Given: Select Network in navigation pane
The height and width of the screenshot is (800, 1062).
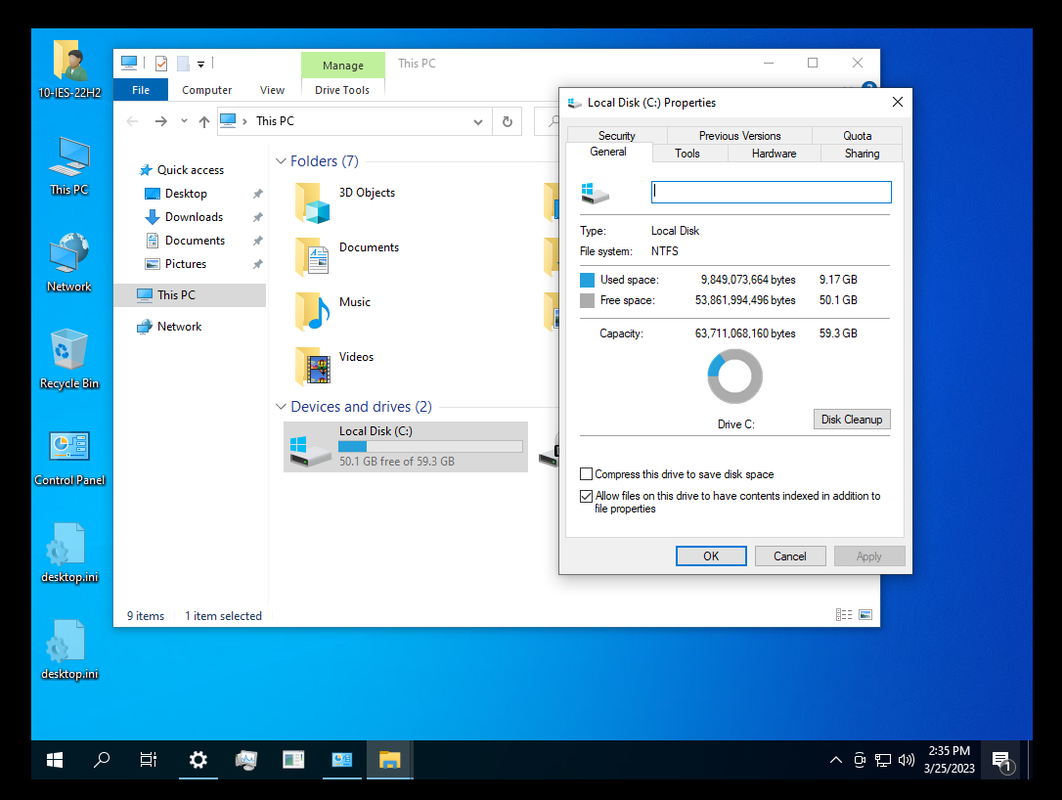Looking at the screenshot, I should tap(179, 327).
